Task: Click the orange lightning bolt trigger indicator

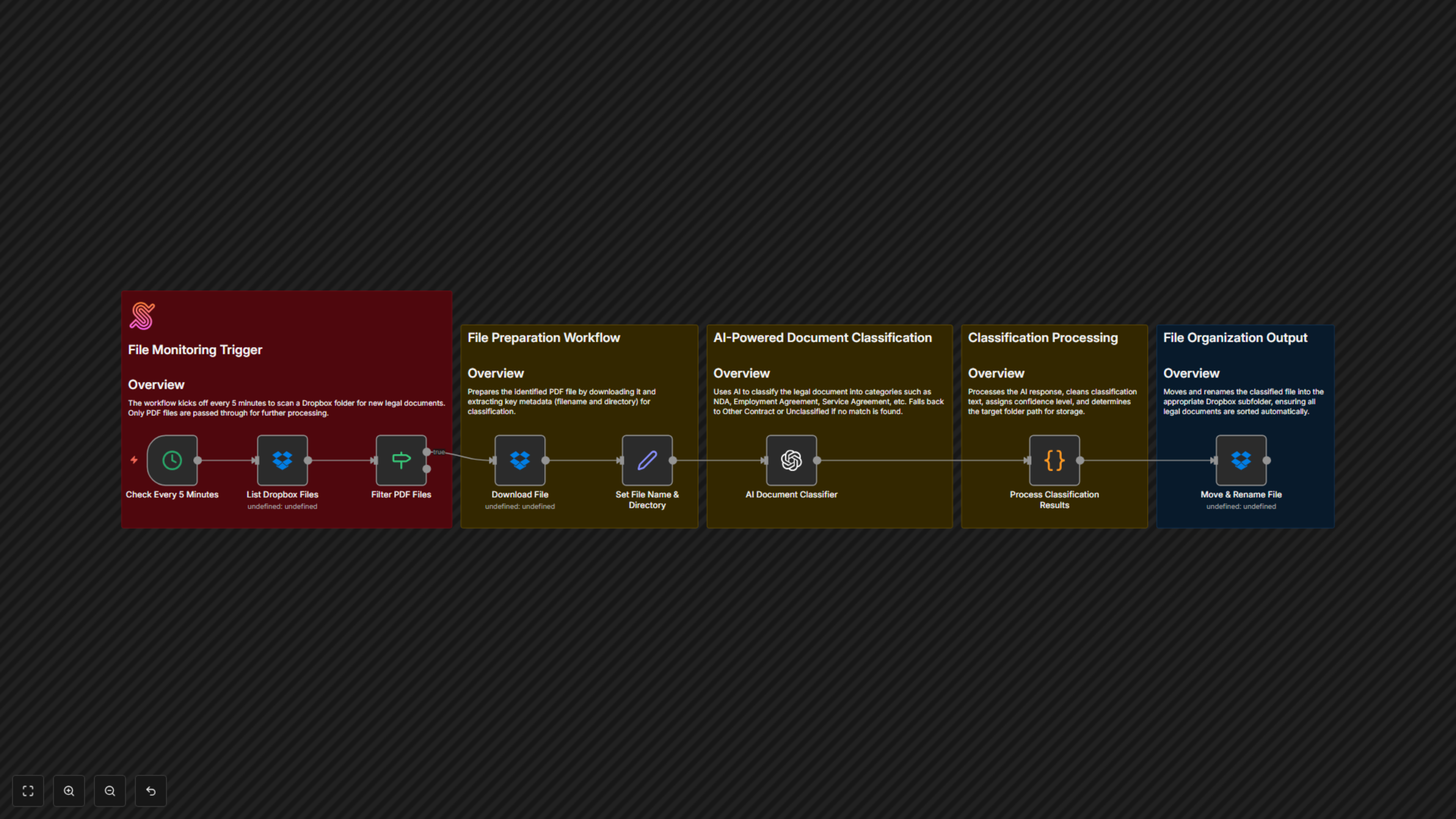Action: coord(134,460)
